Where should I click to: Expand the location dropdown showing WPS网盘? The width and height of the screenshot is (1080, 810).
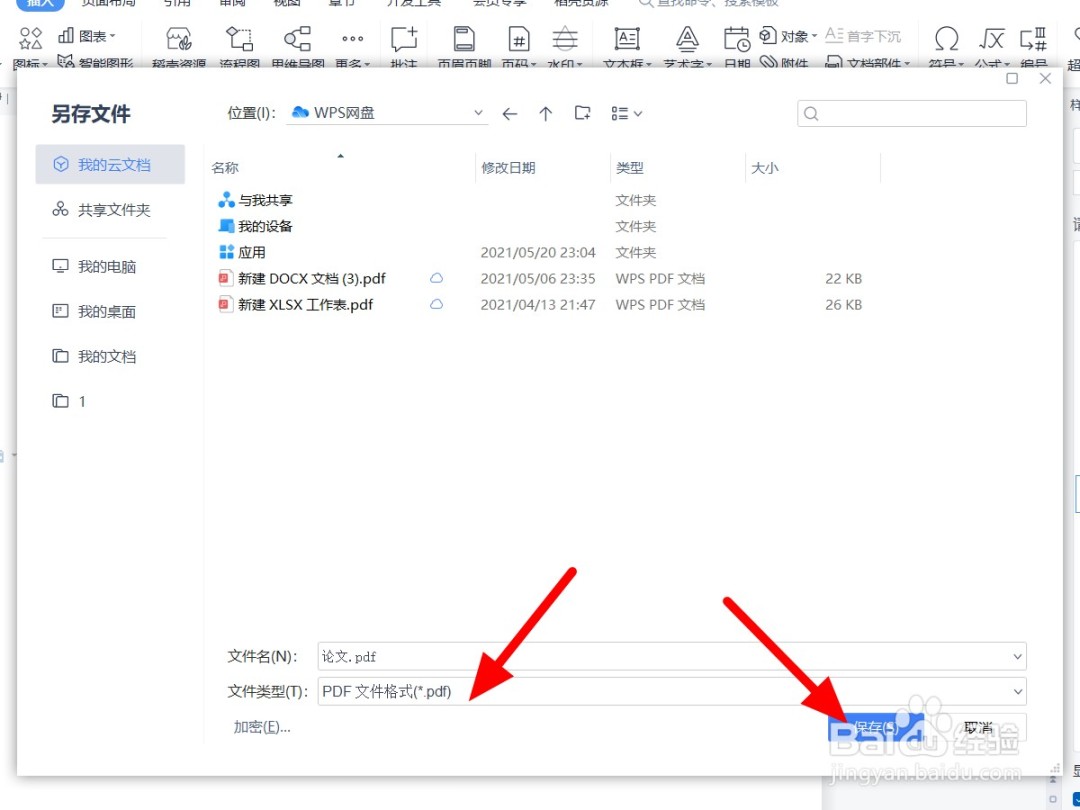(478, 113)
